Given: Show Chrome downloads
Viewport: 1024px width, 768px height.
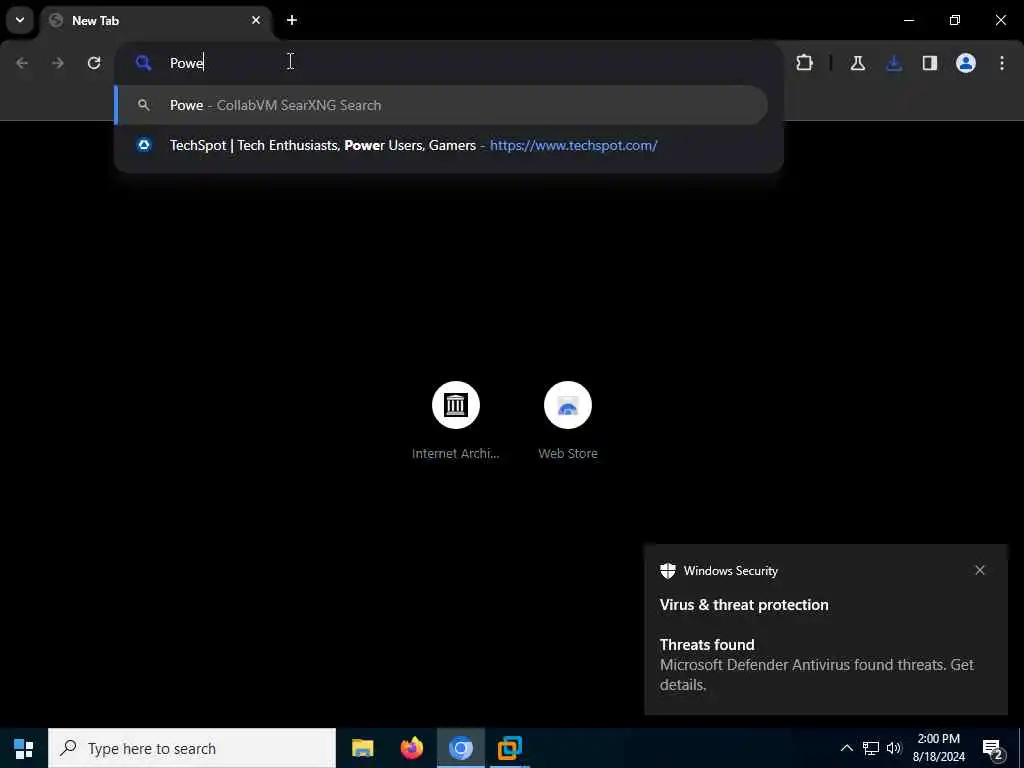Looking at the screenshot, I should click(894, 63).
